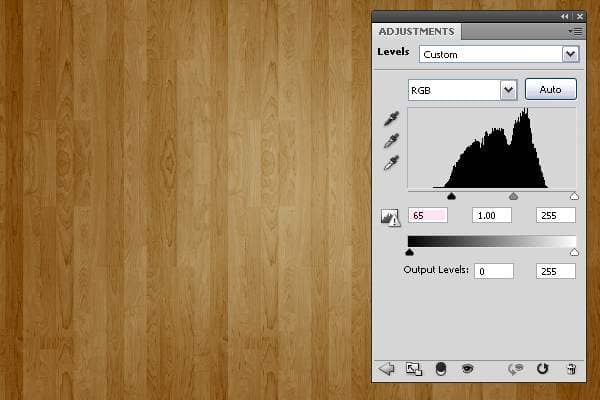
Task: Select the gray point eyedropper
Action: (x=391, y=141)
